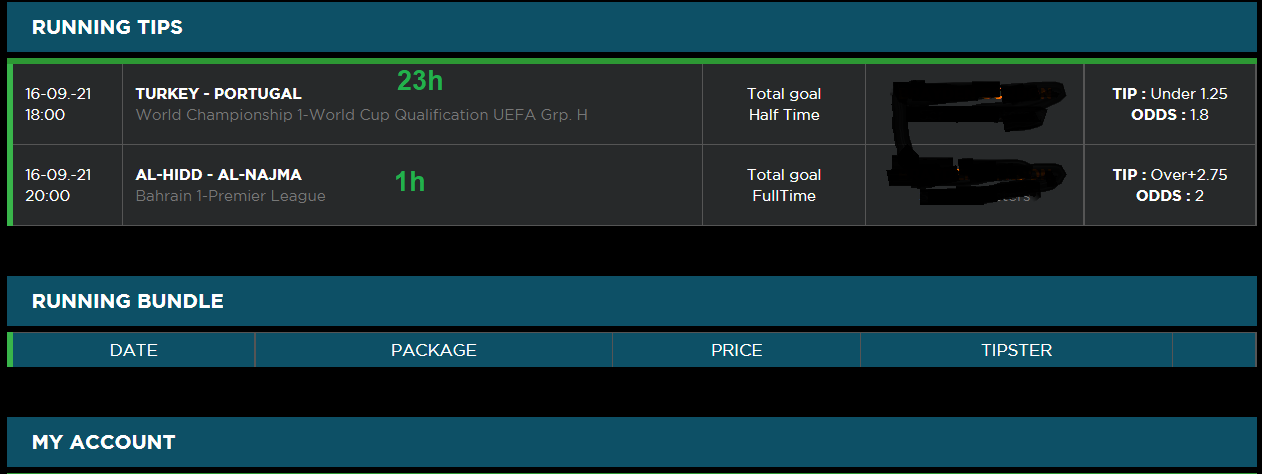The width and height of the screenshot is (1262, 474).
Task: Select the TURKEY - PORTUGAL match title
Action: (x=218, y=94)
